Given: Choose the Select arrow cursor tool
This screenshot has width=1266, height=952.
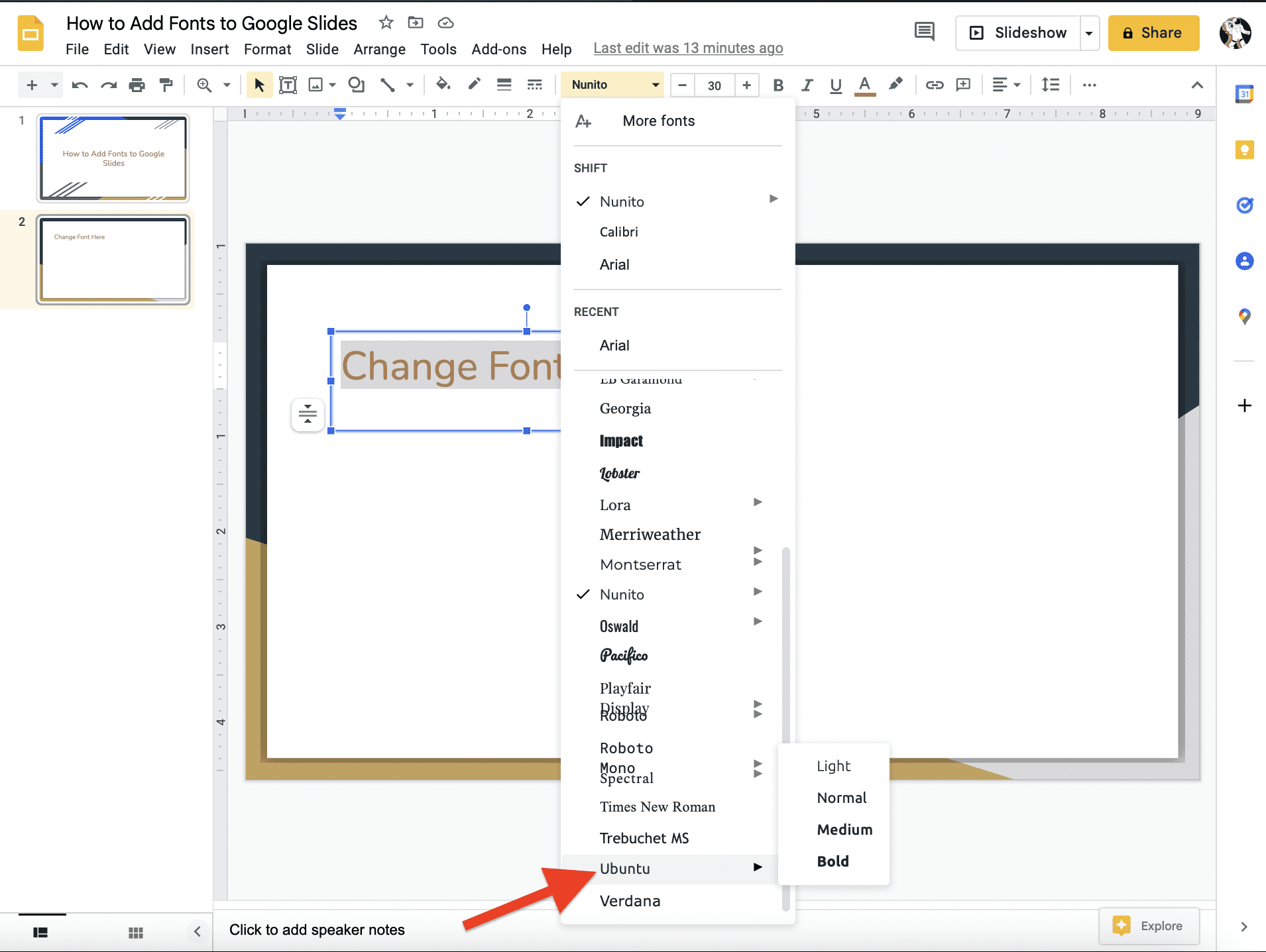Looking at the screenshot, I should click(259, 85).
